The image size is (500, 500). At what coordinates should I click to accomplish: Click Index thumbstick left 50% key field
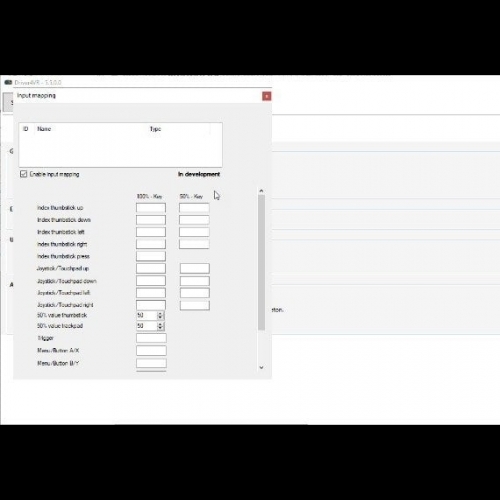[x=194, y=232]
